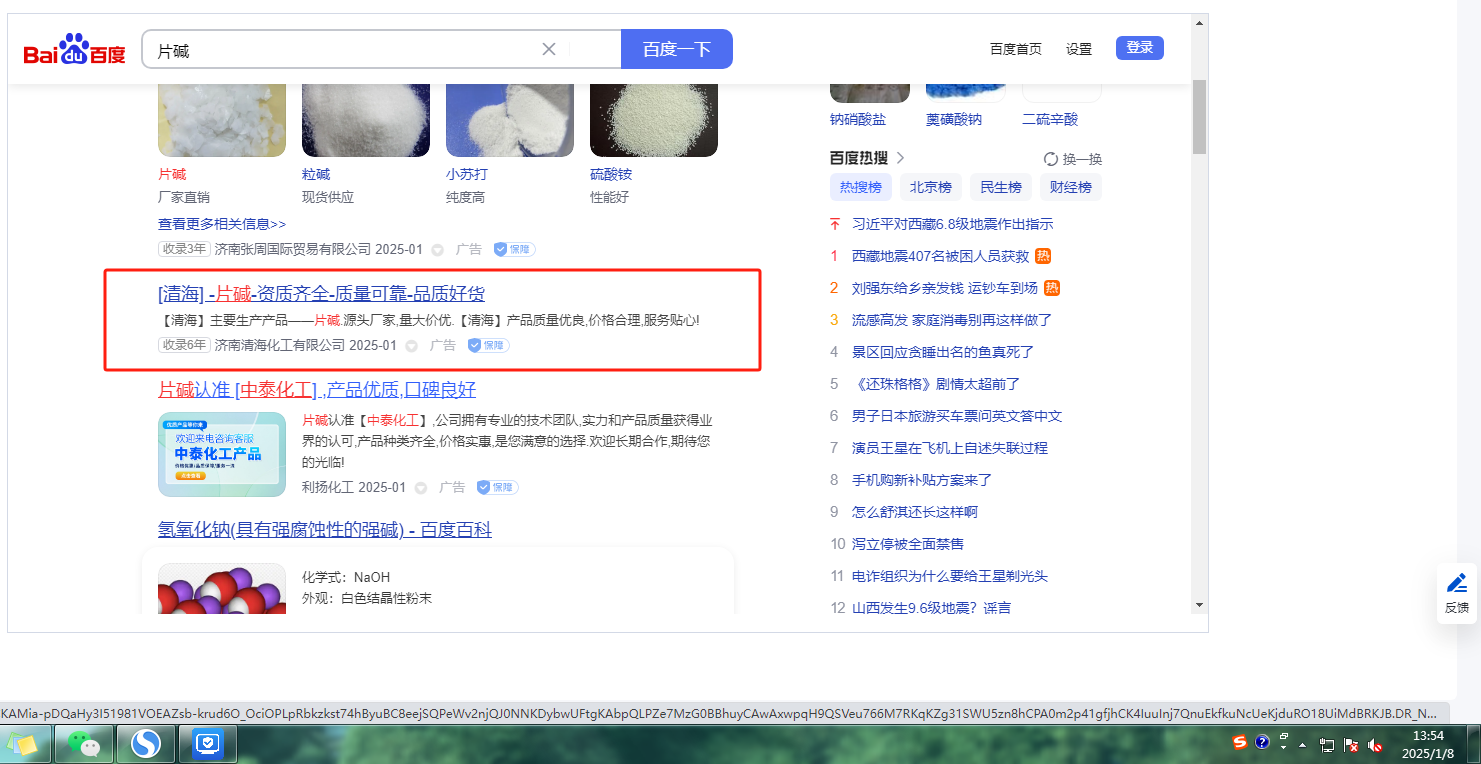This screenshot has height=764, width=1481.
Task: Open the blue shield app on the taskbar
Action: [207, 744]
